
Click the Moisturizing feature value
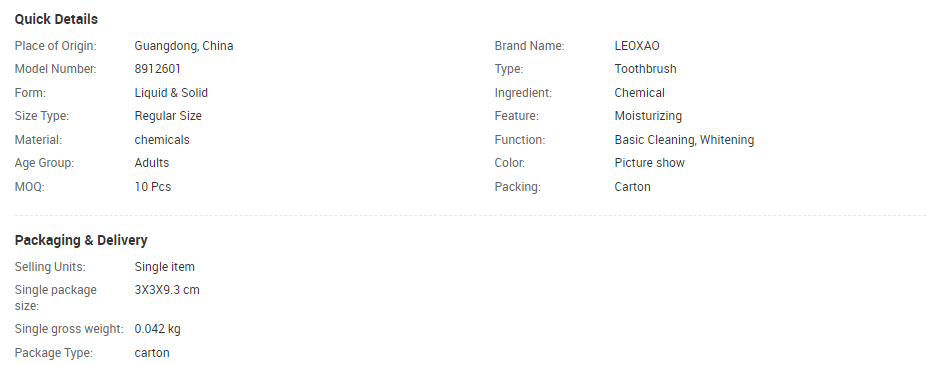pos(648,116)
